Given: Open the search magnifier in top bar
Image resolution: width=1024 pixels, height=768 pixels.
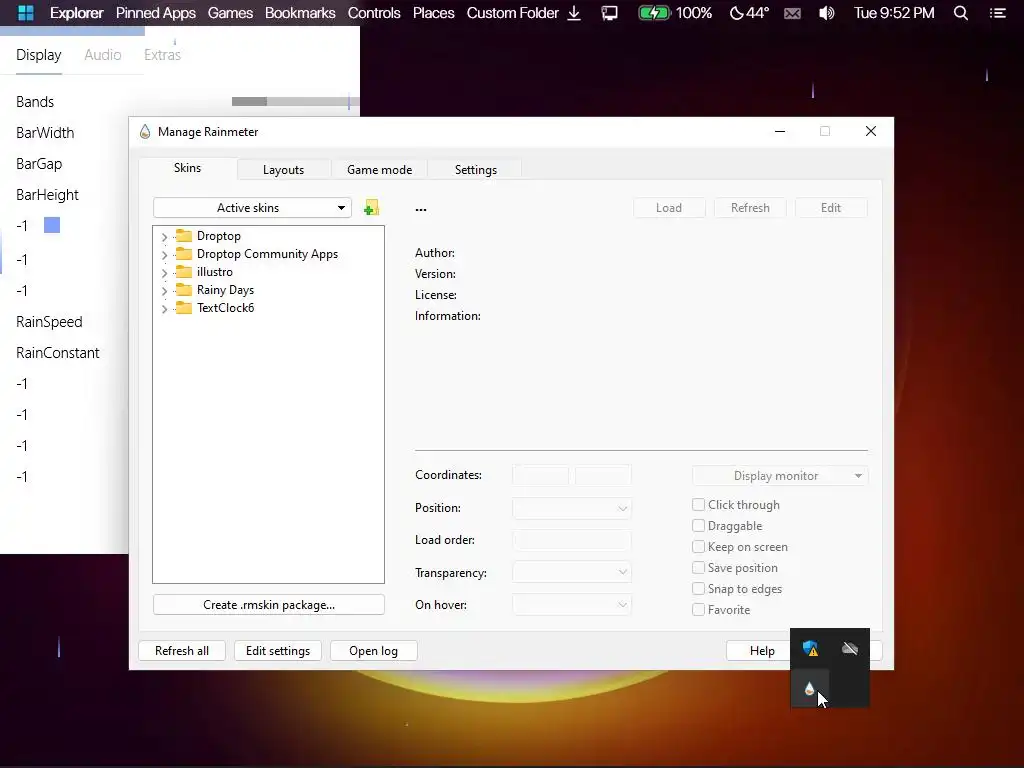Looking at the screenshot, I should click(961, 13).
